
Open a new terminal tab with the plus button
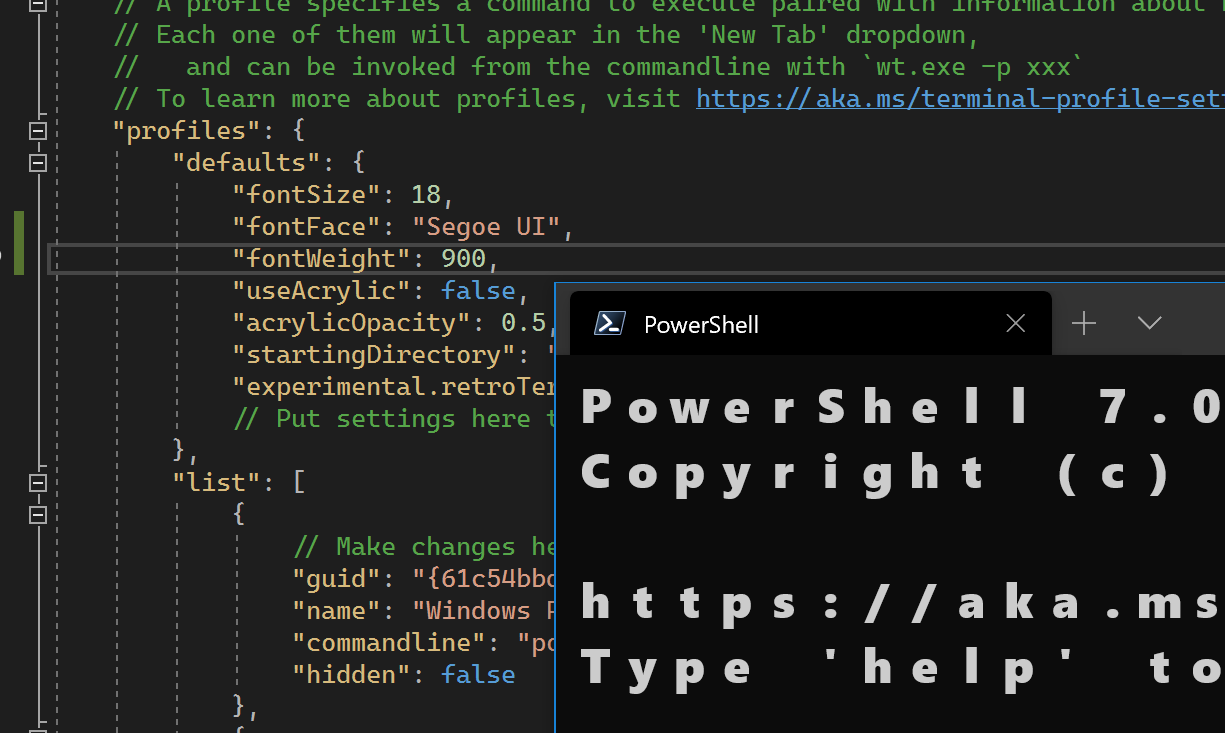coord(1084,323)
